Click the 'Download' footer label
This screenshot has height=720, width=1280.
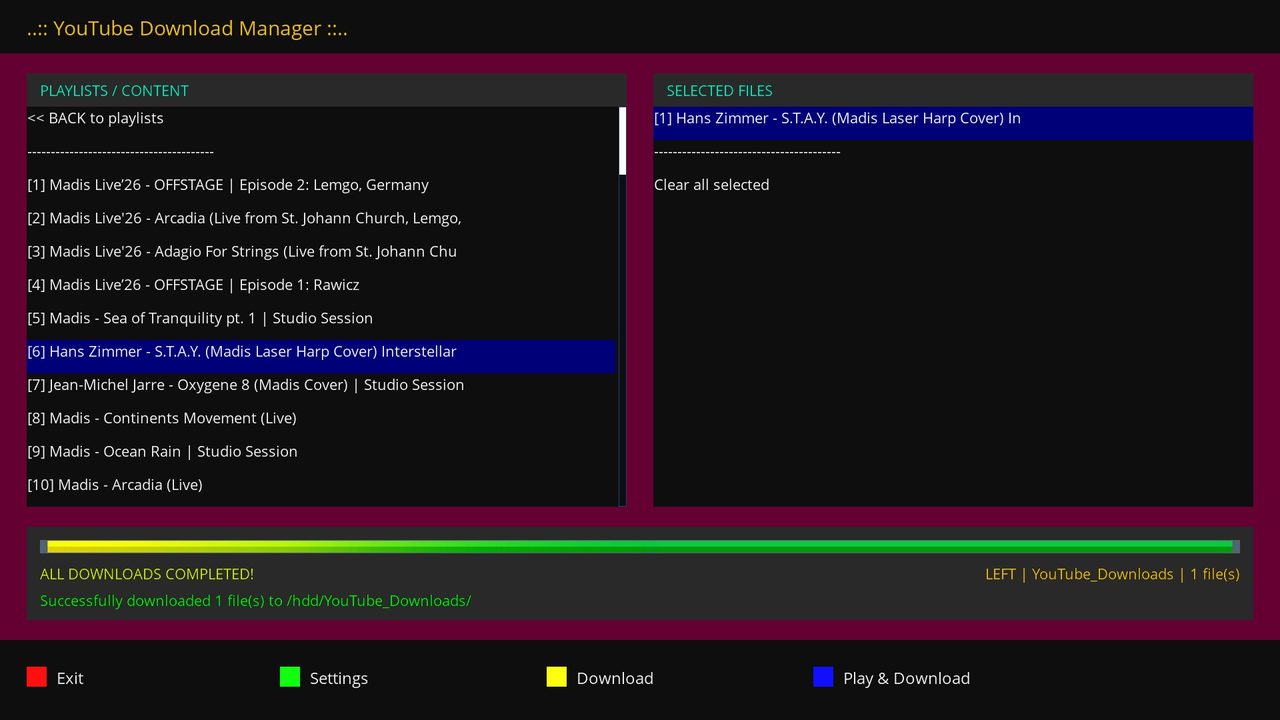click(615, 678)
